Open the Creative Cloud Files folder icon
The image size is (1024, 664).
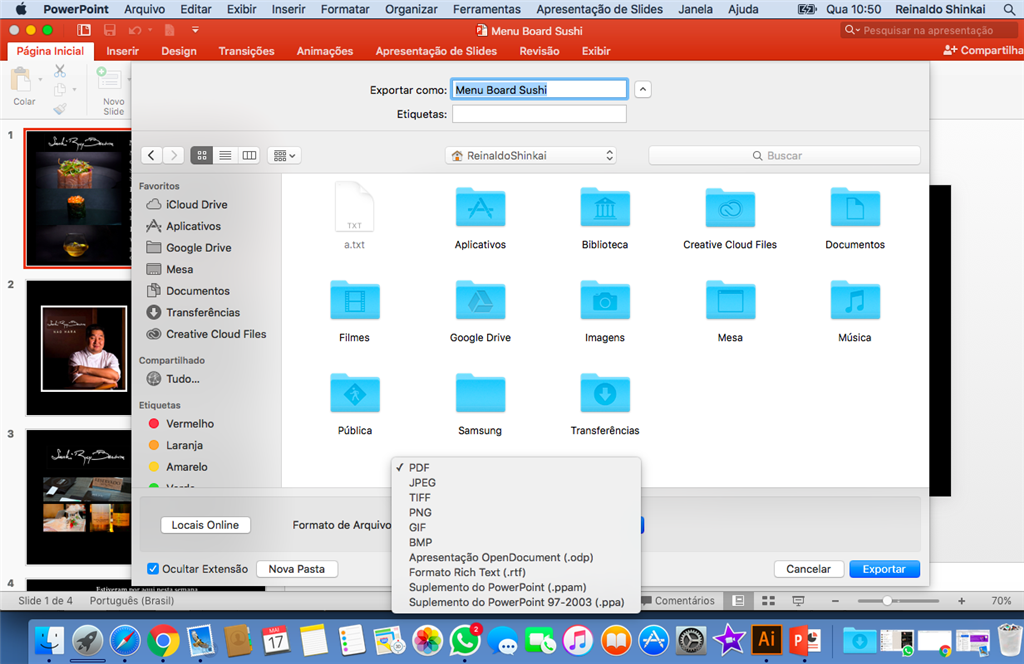730,208
